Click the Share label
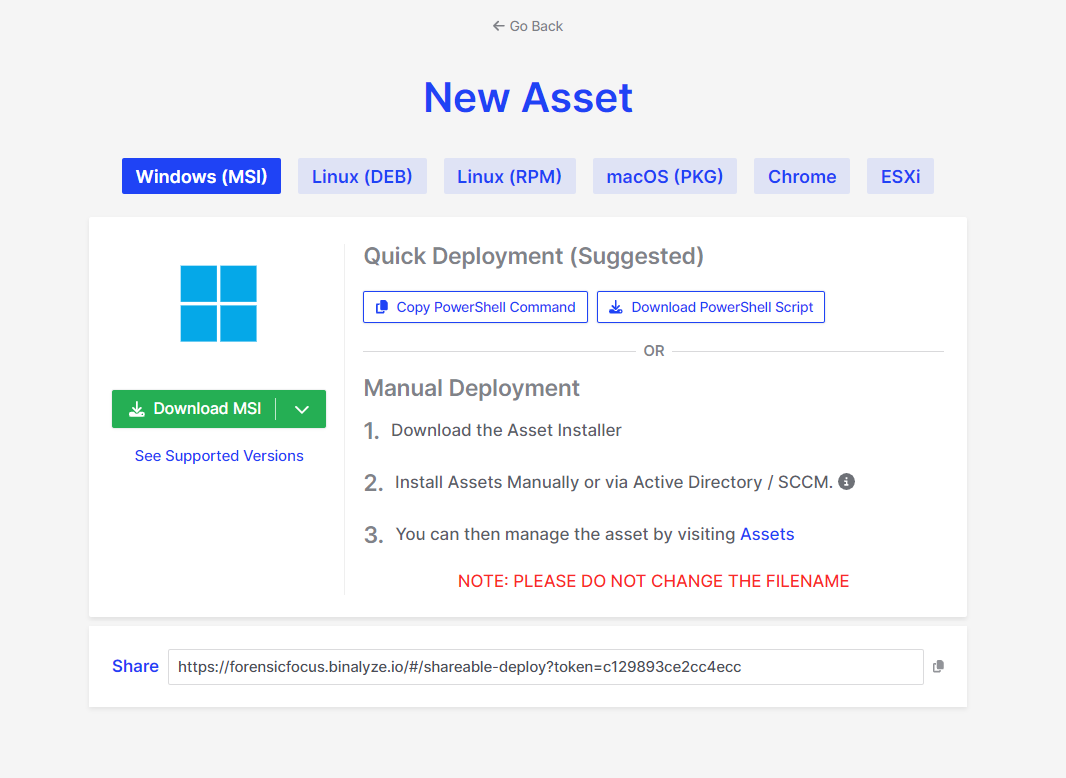The width and height of the screenshot is (1066, 778). 135,666
